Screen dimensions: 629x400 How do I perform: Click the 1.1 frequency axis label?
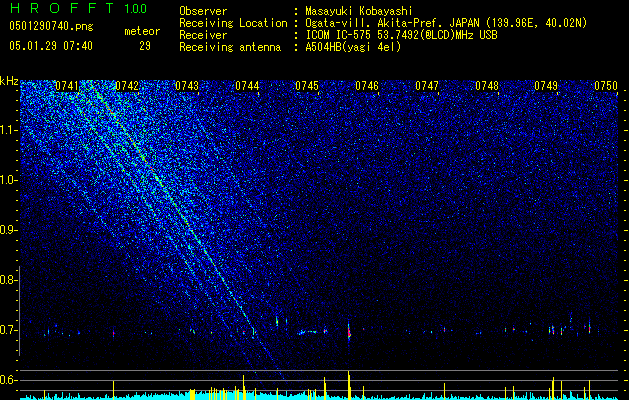9,130
